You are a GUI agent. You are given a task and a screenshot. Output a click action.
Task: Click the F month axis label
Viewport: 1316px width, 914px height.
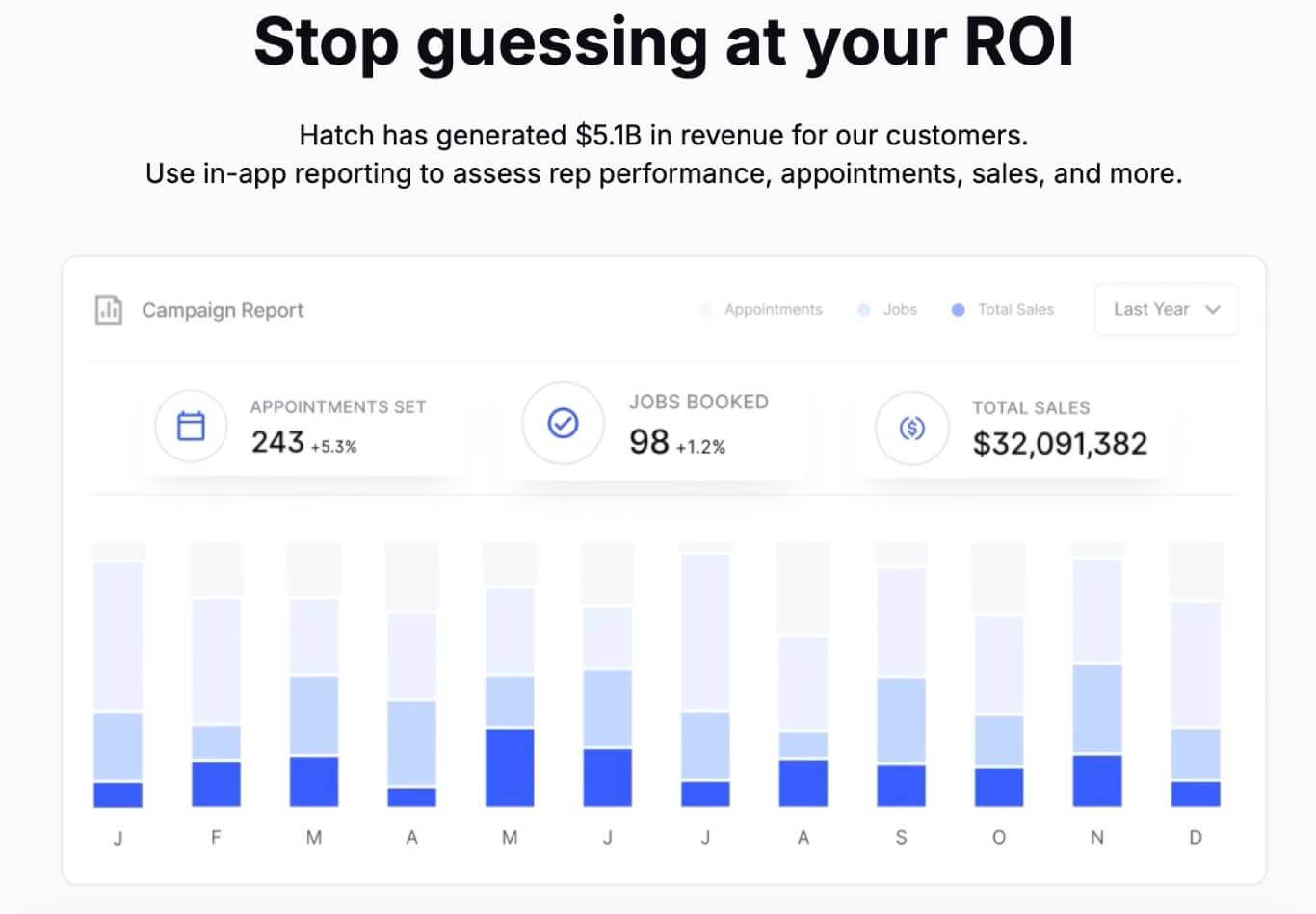(x=216, y=837)
